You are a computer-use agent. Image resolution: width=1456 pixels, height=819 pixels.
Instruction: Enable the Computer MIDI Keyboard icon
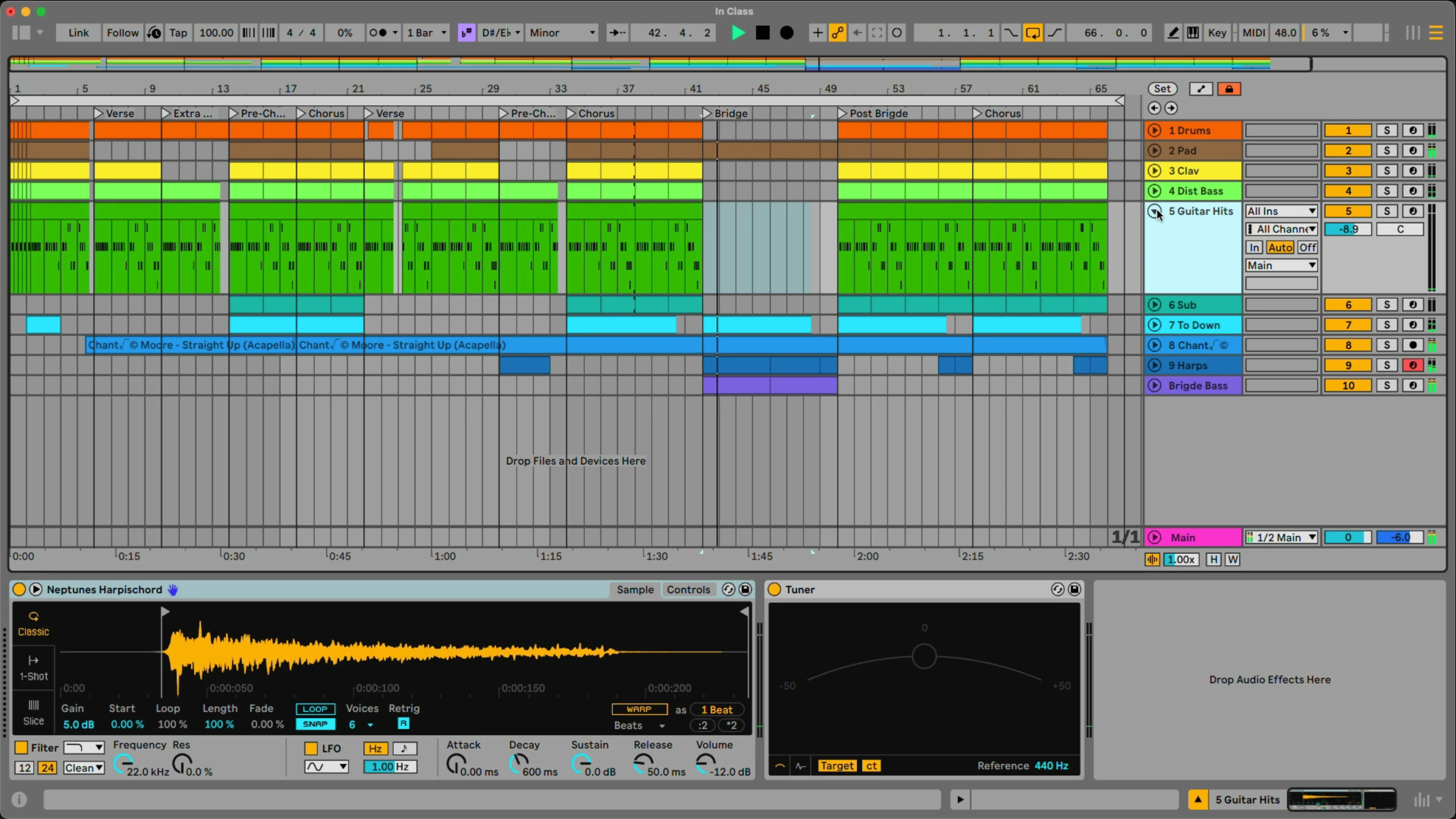point(1192,33)
